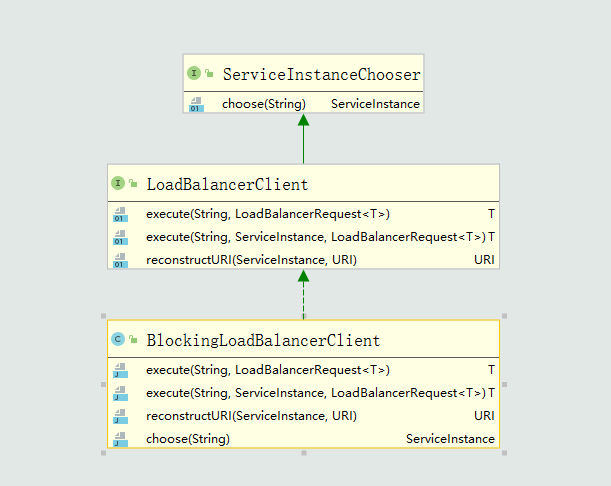The image size is (611, 486).
Task: Click the visibility lock icon next to LoadBalancerClient title
Action: 133,184
